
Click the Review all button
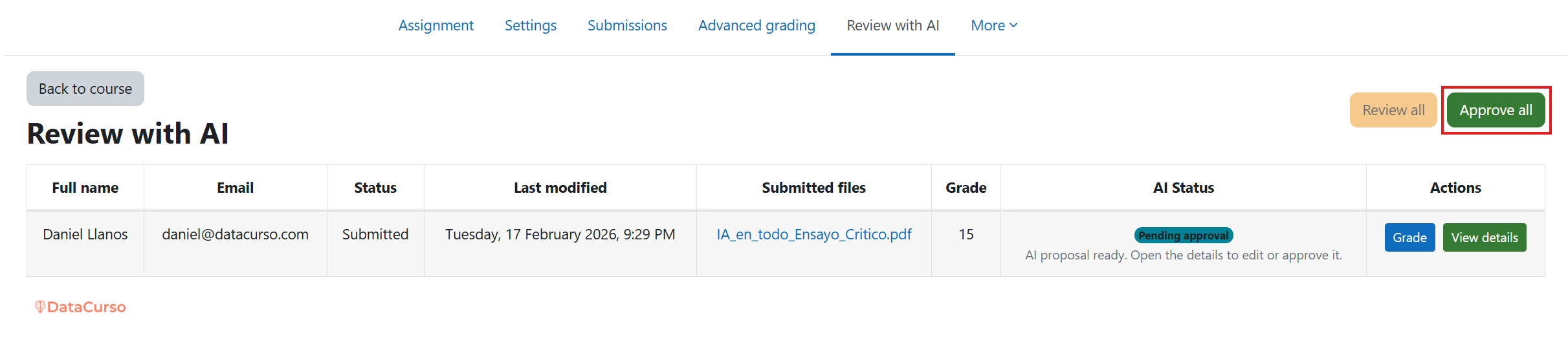coord(1393,110)
